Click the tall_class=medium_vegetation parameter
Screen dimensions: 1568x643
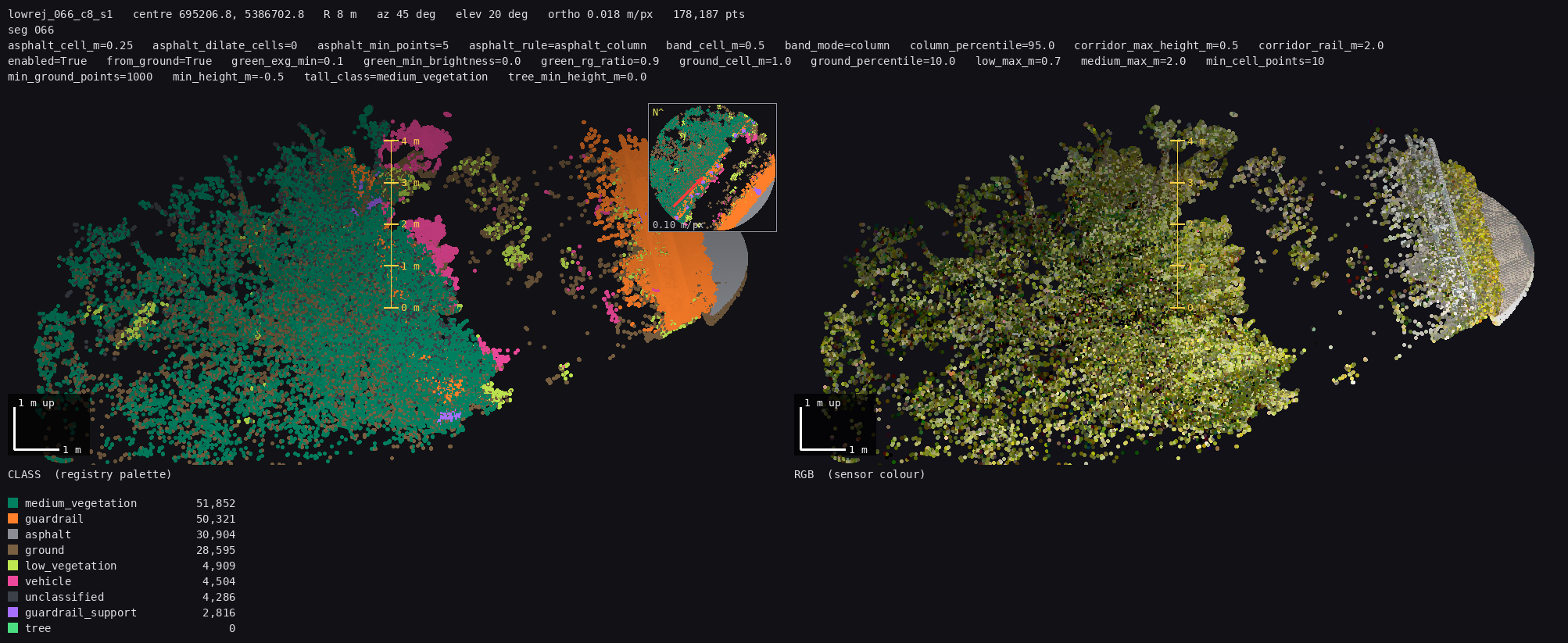(396, 77)
